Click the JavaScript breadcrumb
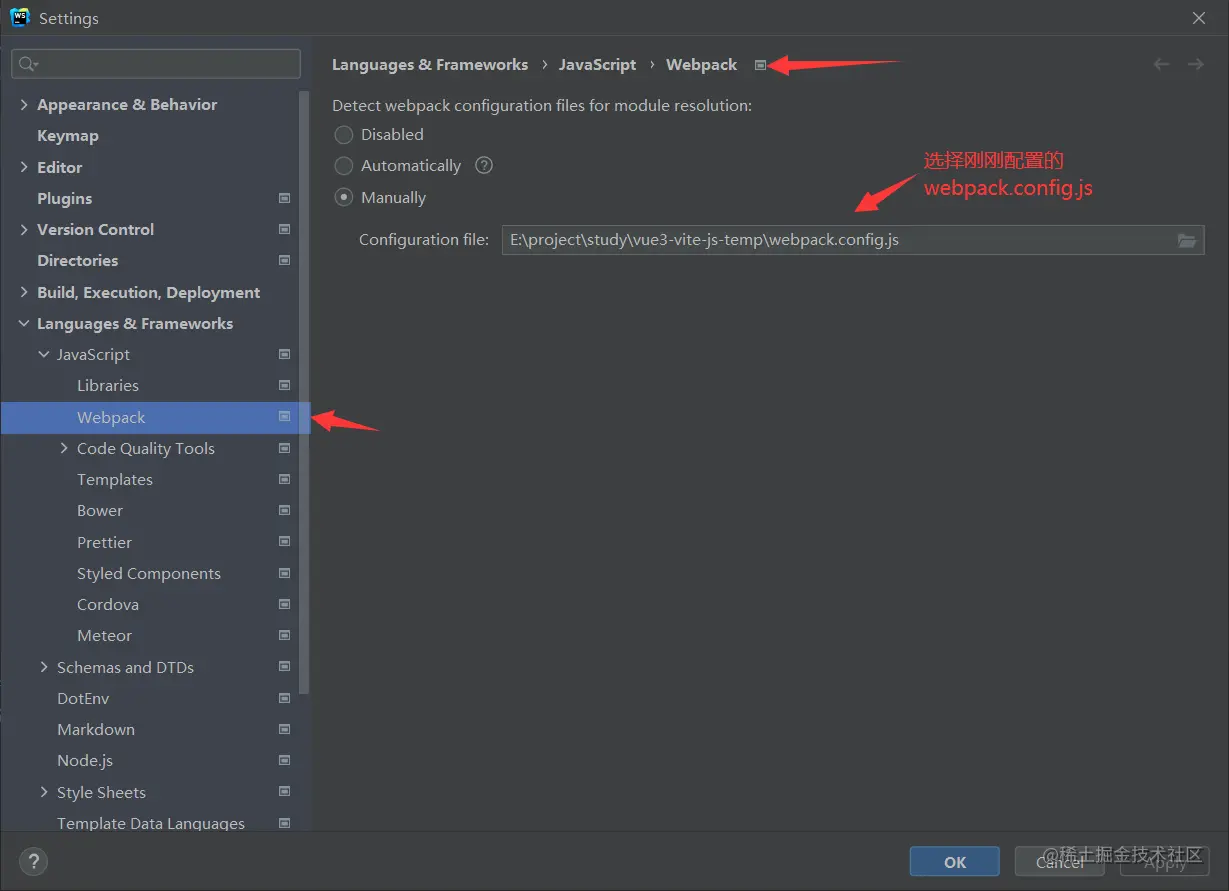 [x=597, y=64]
